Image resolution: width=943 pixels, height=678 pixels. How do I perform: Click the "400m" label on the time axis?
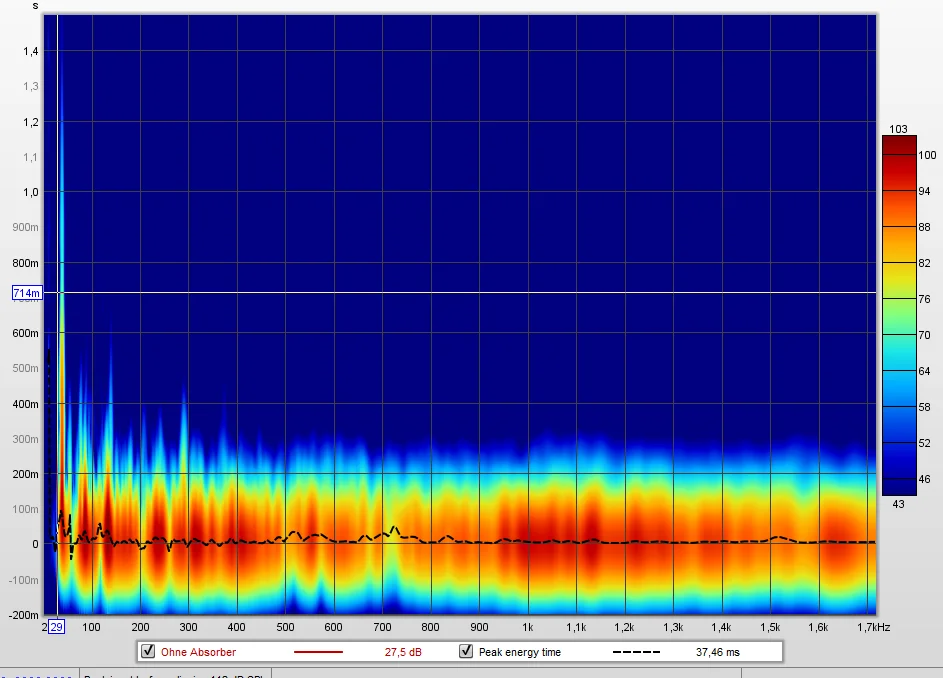coord(25,404)
